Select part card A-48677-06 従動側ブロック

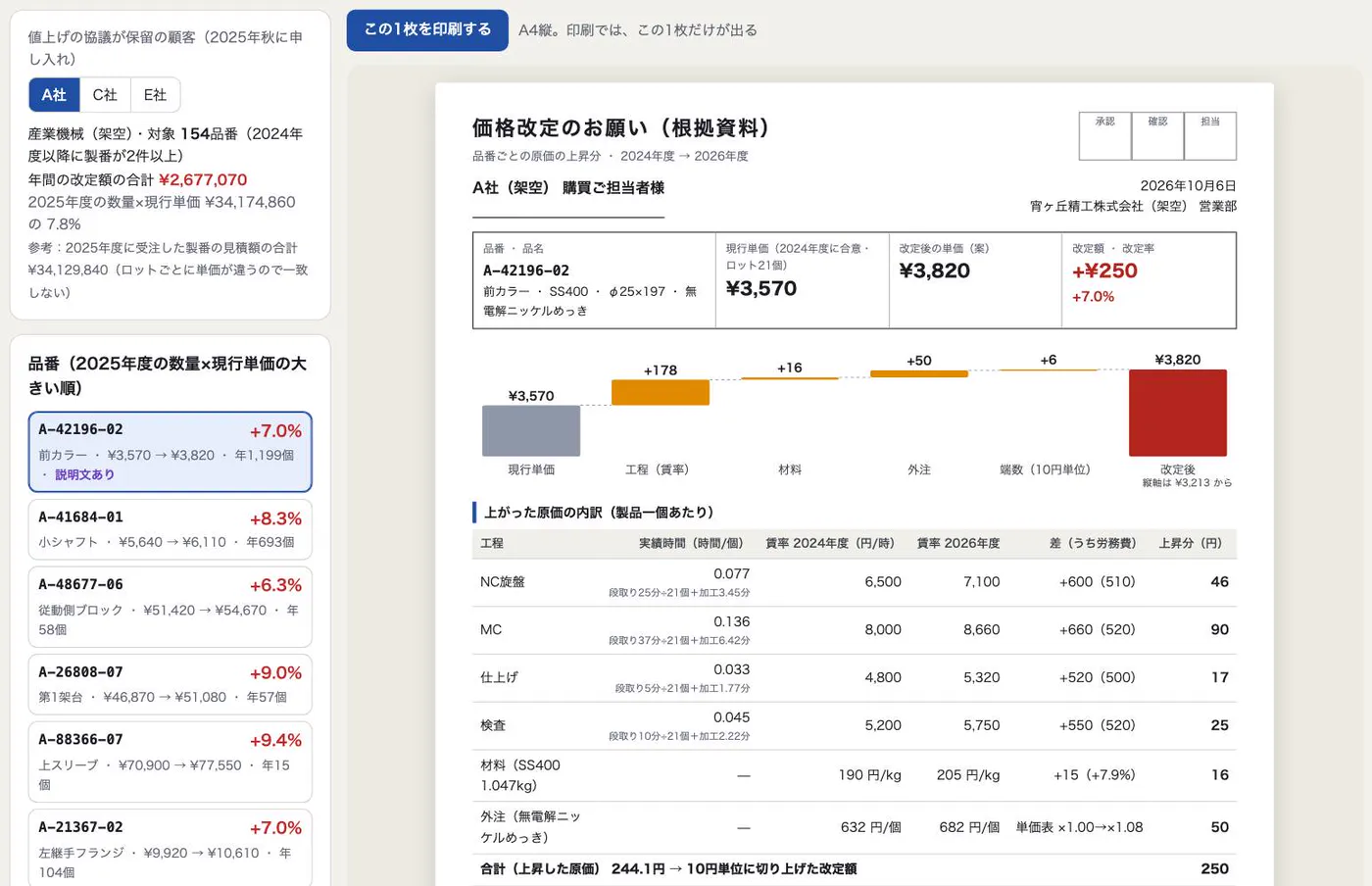pyautogui.click(x=171, y=607)
